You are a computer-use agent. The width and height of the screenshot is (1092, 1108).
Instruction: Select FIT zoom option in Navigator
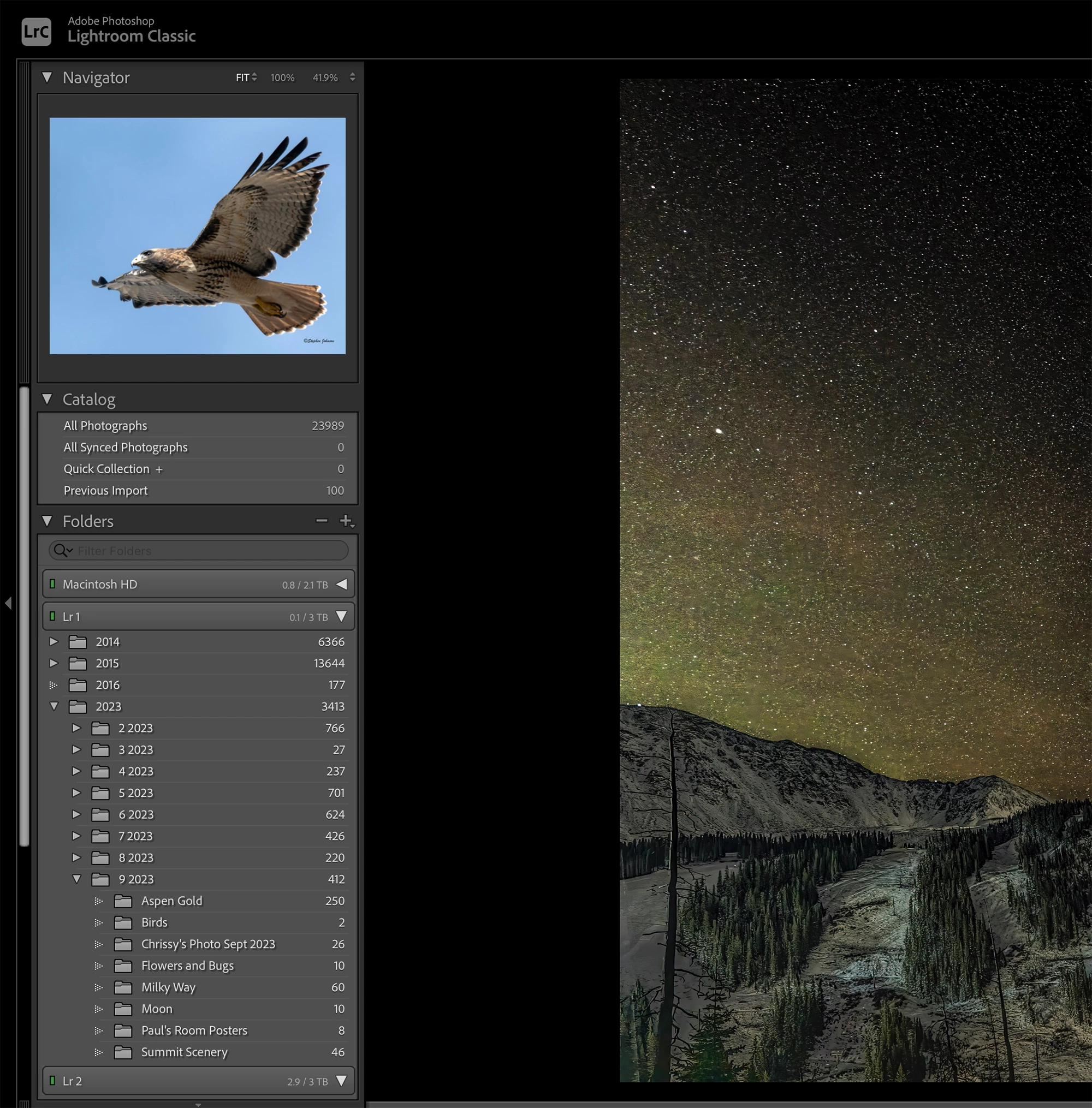pos(242,78)
